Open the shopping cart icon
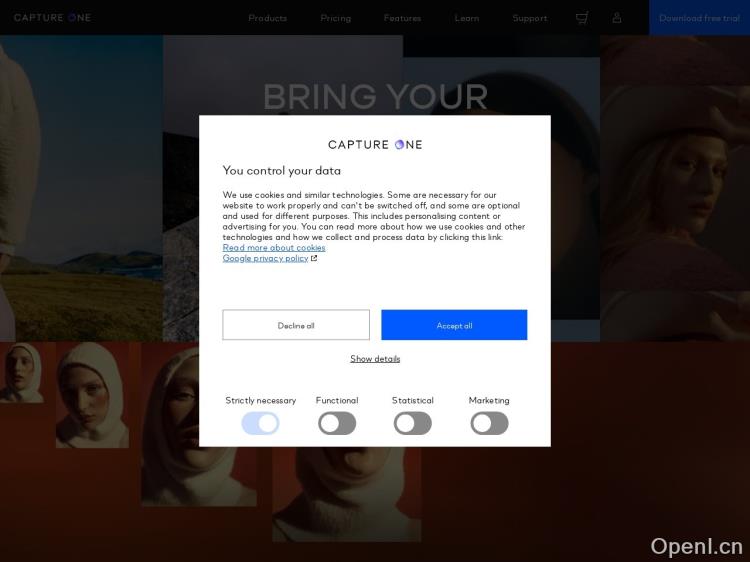Image resolution: width=750 pixels, height=562 pixels. (582, 18)
